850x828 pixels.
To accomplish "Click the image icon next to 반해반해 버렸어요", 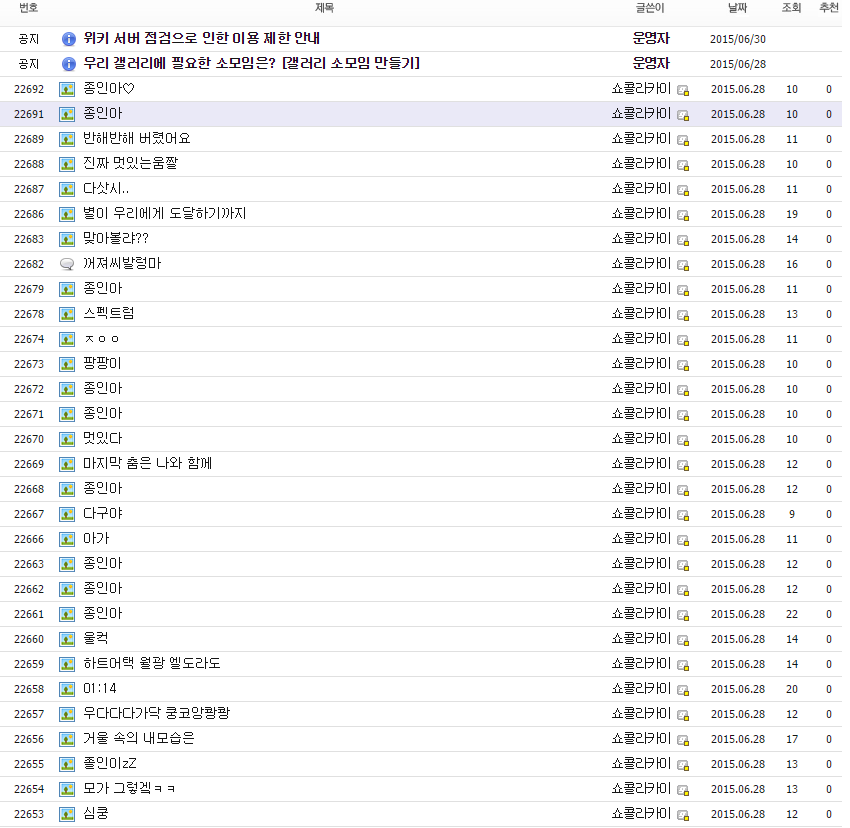I will point(67,139).
